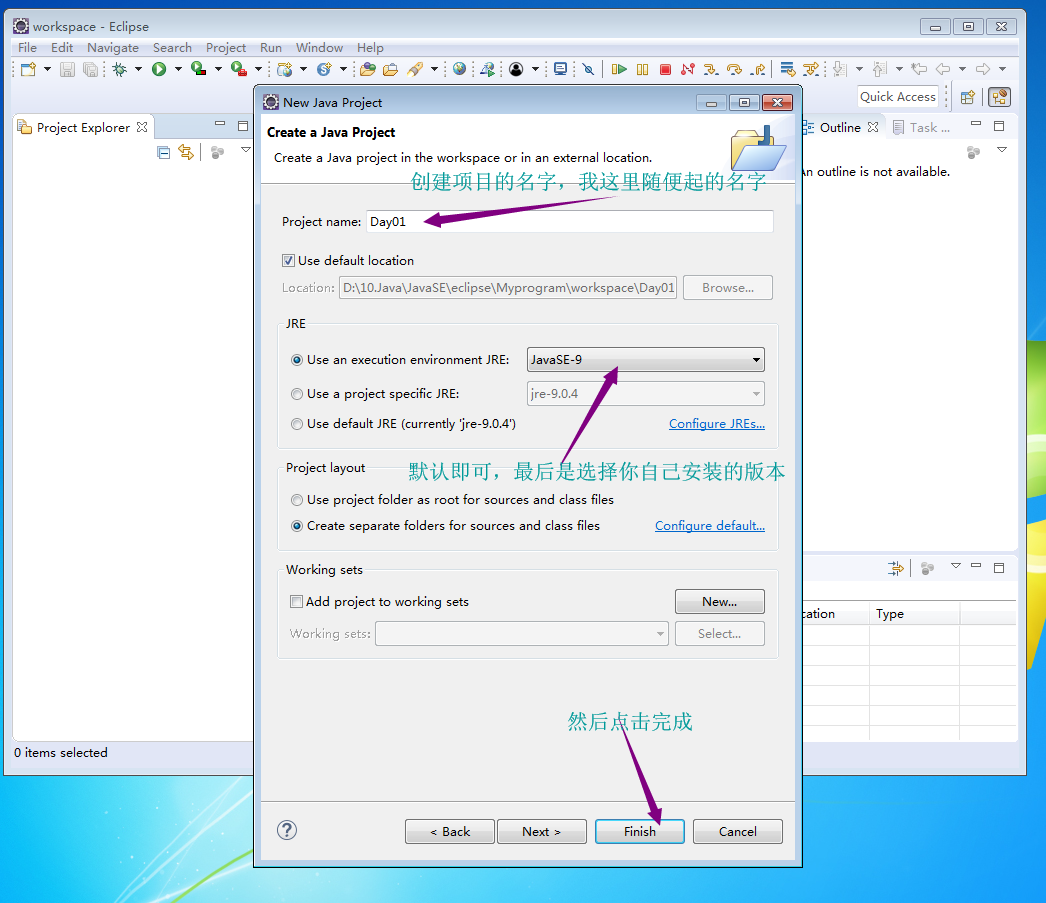This screenshot has height=903, width=1046.
Task: Click New... working set button
Action: (x=720, y=602)
